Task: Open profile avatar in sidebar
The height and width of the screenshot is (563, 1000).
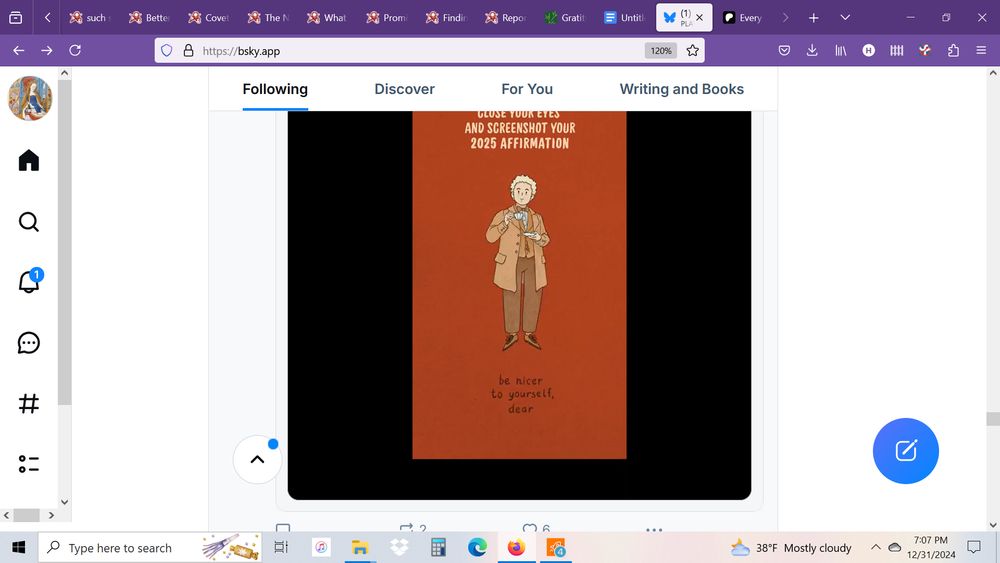Action: click(30, 98)
